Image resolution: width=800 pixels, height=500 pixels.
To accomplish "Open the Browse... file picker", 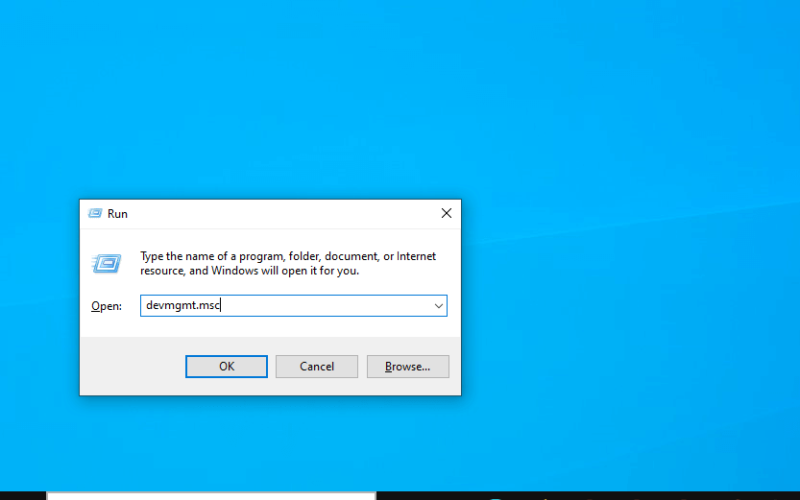I will pyautogui.click(x=408, y=366).
